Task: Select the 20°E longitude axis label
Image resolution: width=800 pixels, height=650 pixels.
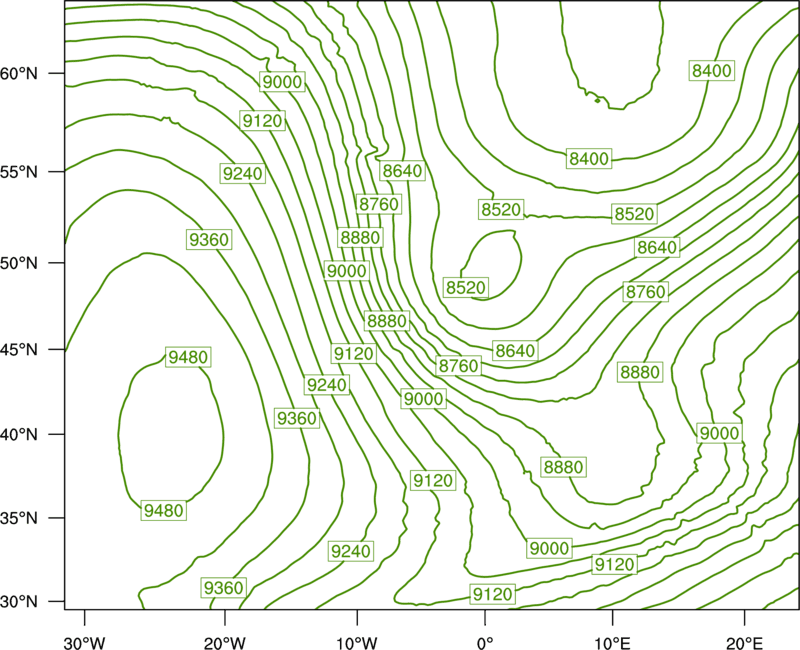Action: click(744, 642)
